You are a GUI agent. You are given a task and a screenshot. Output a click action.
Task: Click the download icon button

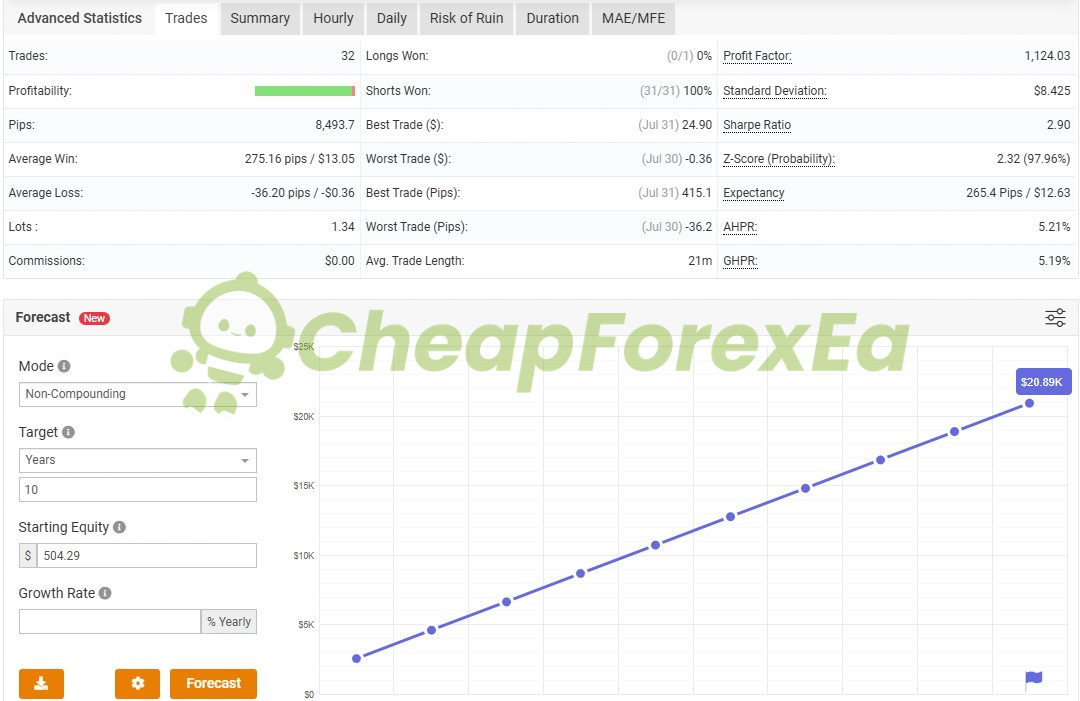[x=41, y=684]
